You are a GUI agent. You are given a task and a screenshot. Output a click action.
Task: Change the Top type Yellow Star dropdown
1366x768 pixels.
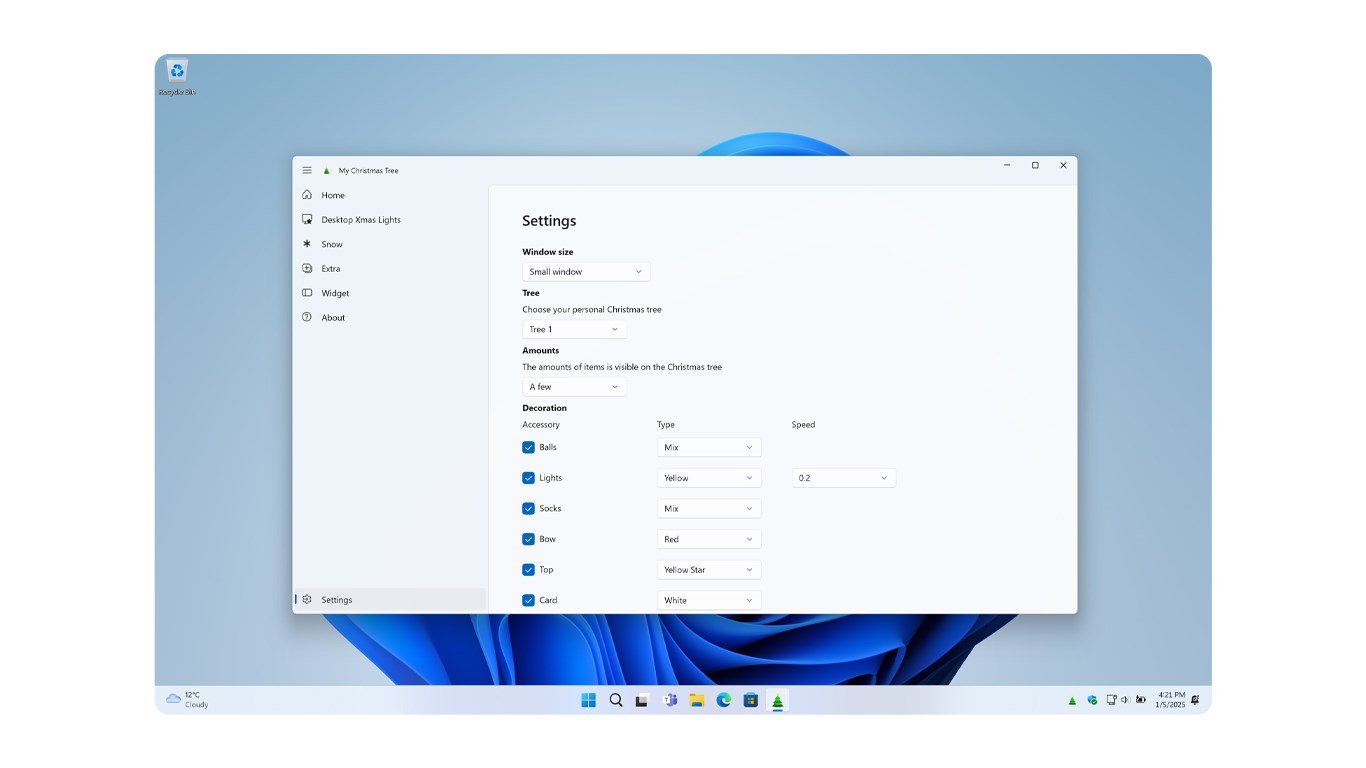click(709, 570)
